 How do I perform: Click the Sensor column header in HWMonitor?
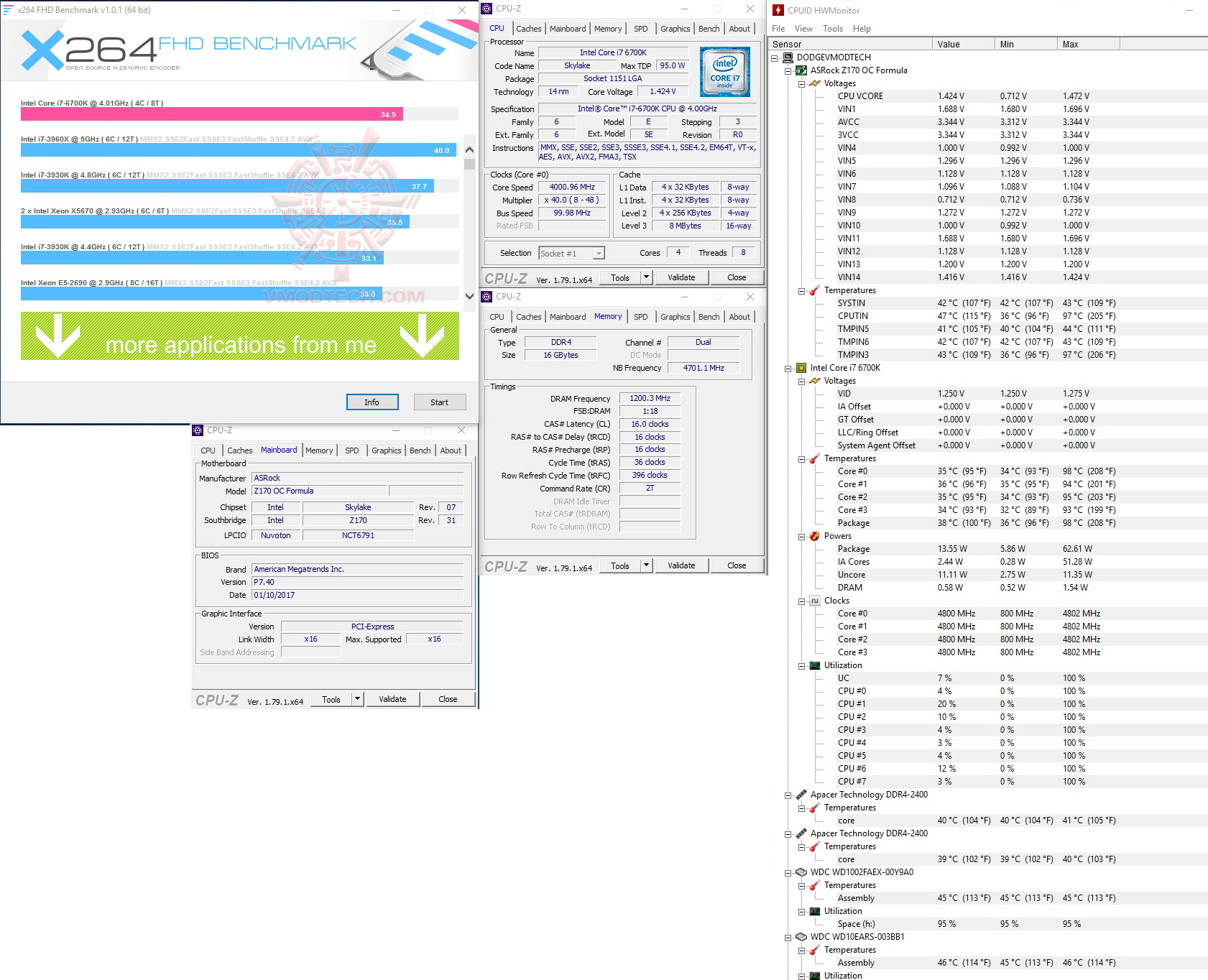851,45
